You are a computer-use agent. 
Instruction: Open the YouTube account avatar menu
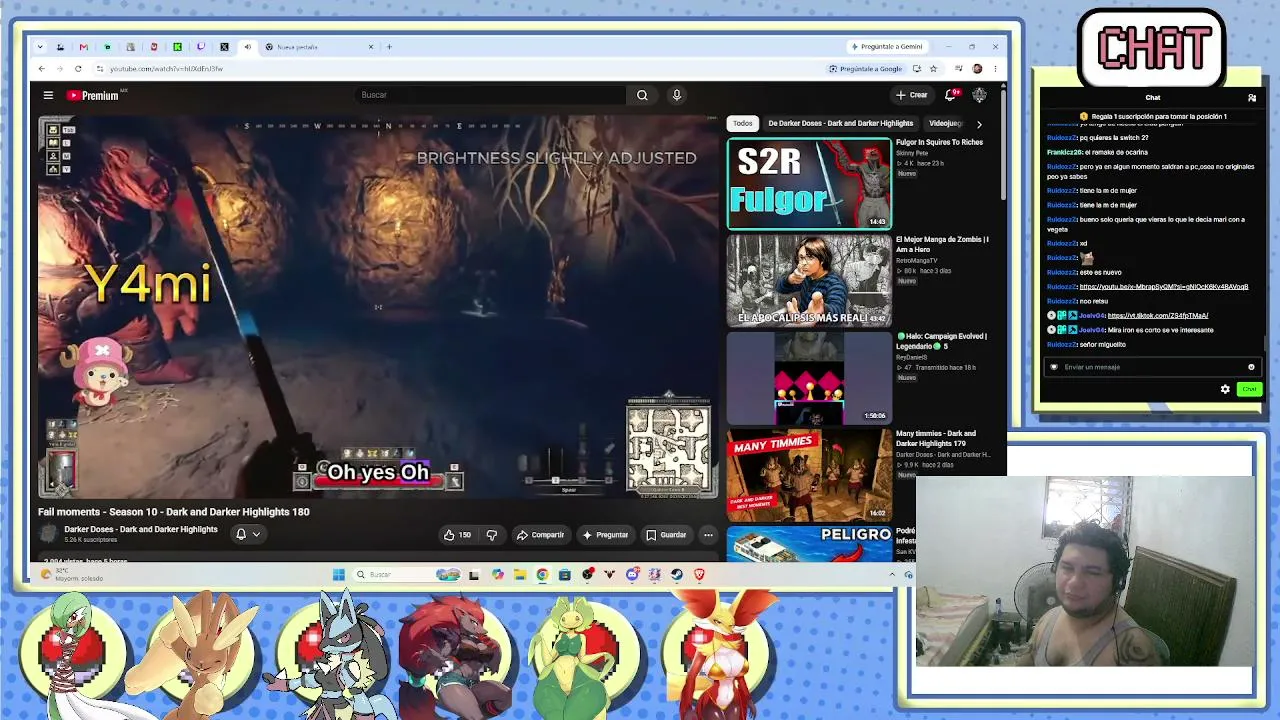(x=979, y=95)
